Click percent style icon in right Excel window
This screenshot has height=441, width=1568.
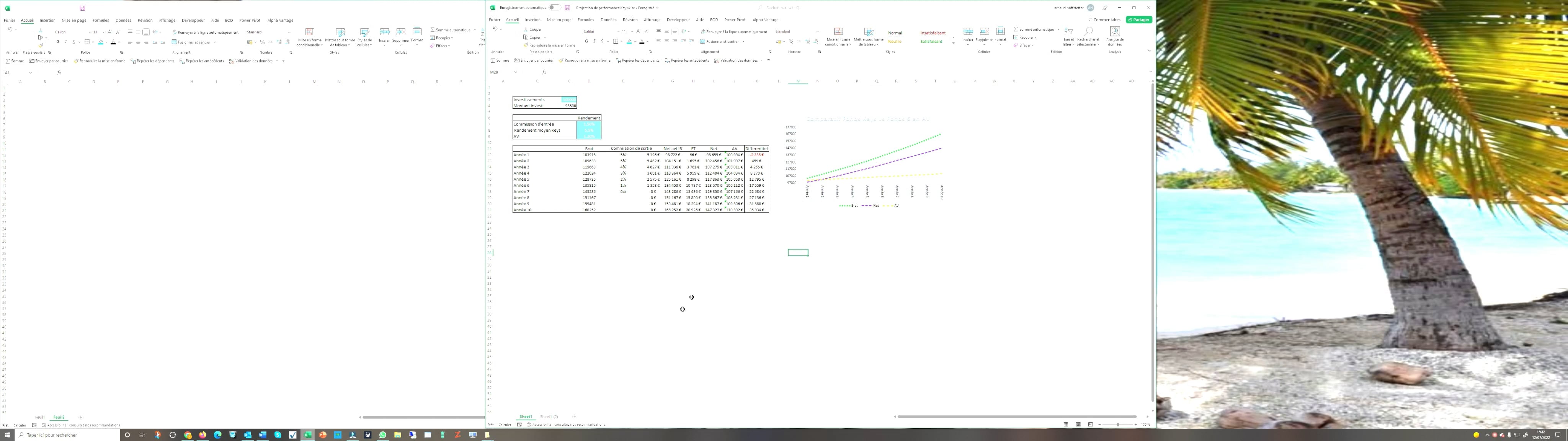tap(791, 41)
